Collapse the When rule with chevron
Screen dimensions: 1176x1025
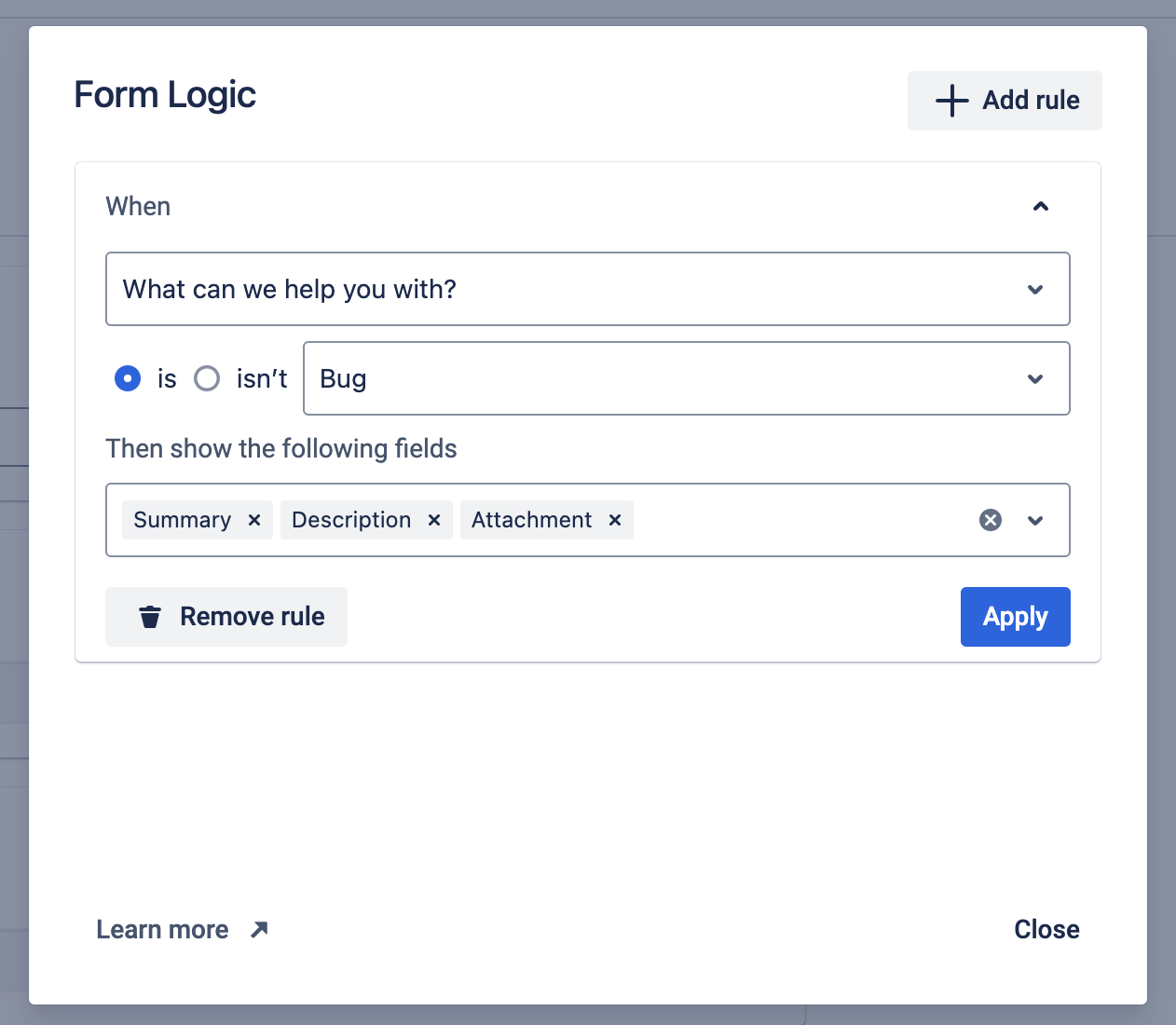[x=1041, y=206]
